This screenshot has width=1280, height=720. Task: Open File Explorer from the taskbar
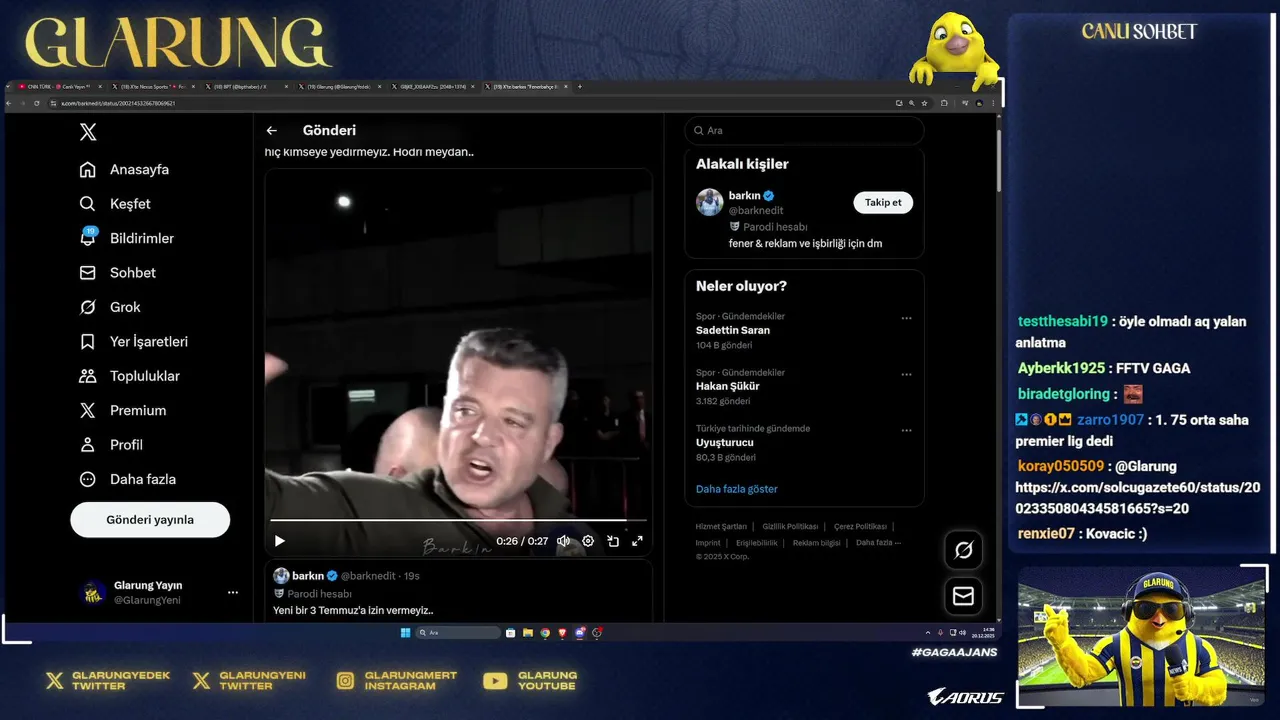(x=528, y=633)
